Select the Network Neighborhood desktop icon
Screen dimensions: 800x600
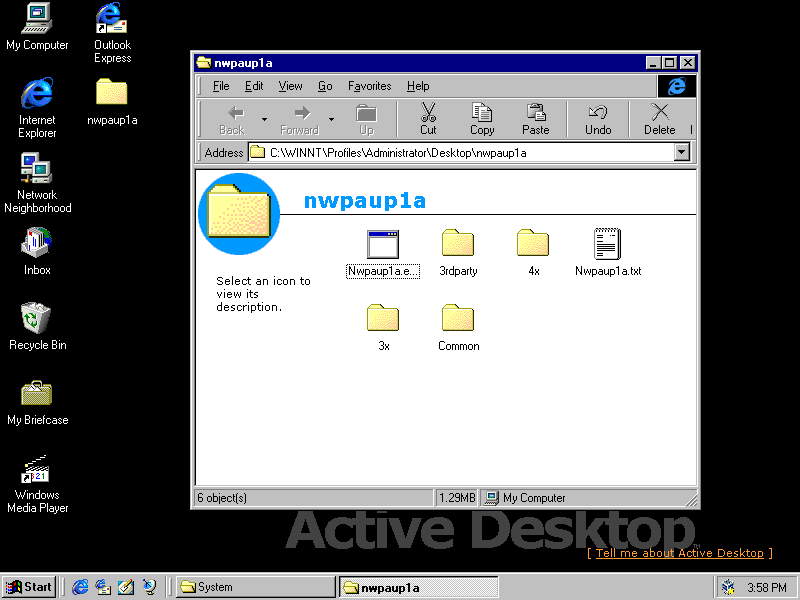(37, 183)
